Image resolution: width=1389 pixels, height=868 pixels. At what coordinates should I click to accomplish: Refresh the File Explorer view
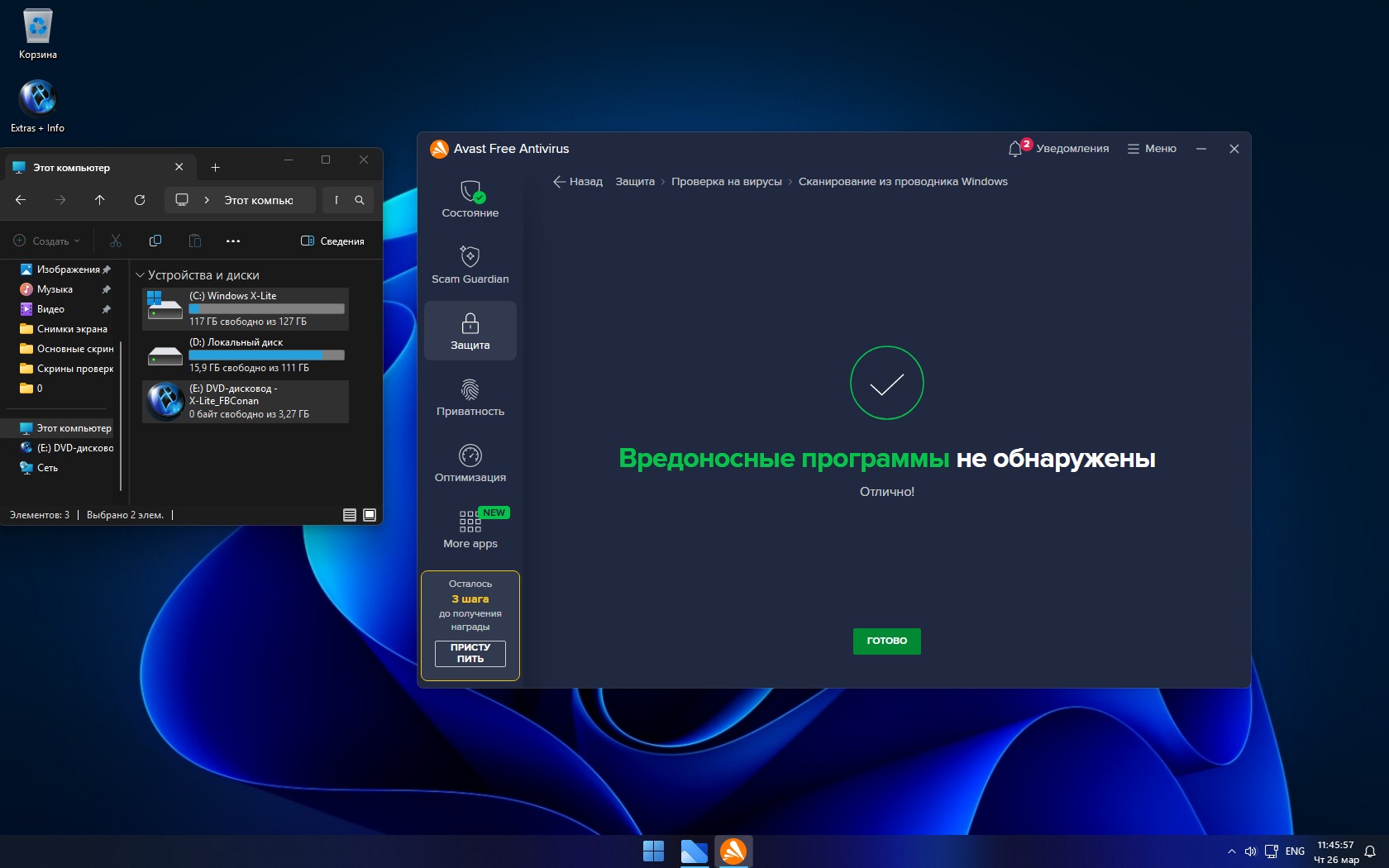[x=140, y=200]
